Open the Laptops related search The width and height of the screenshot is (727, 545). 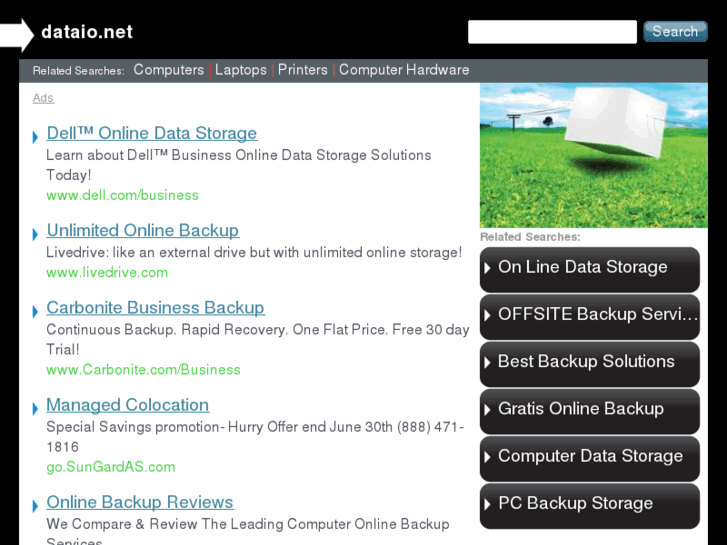pos(241,70)
